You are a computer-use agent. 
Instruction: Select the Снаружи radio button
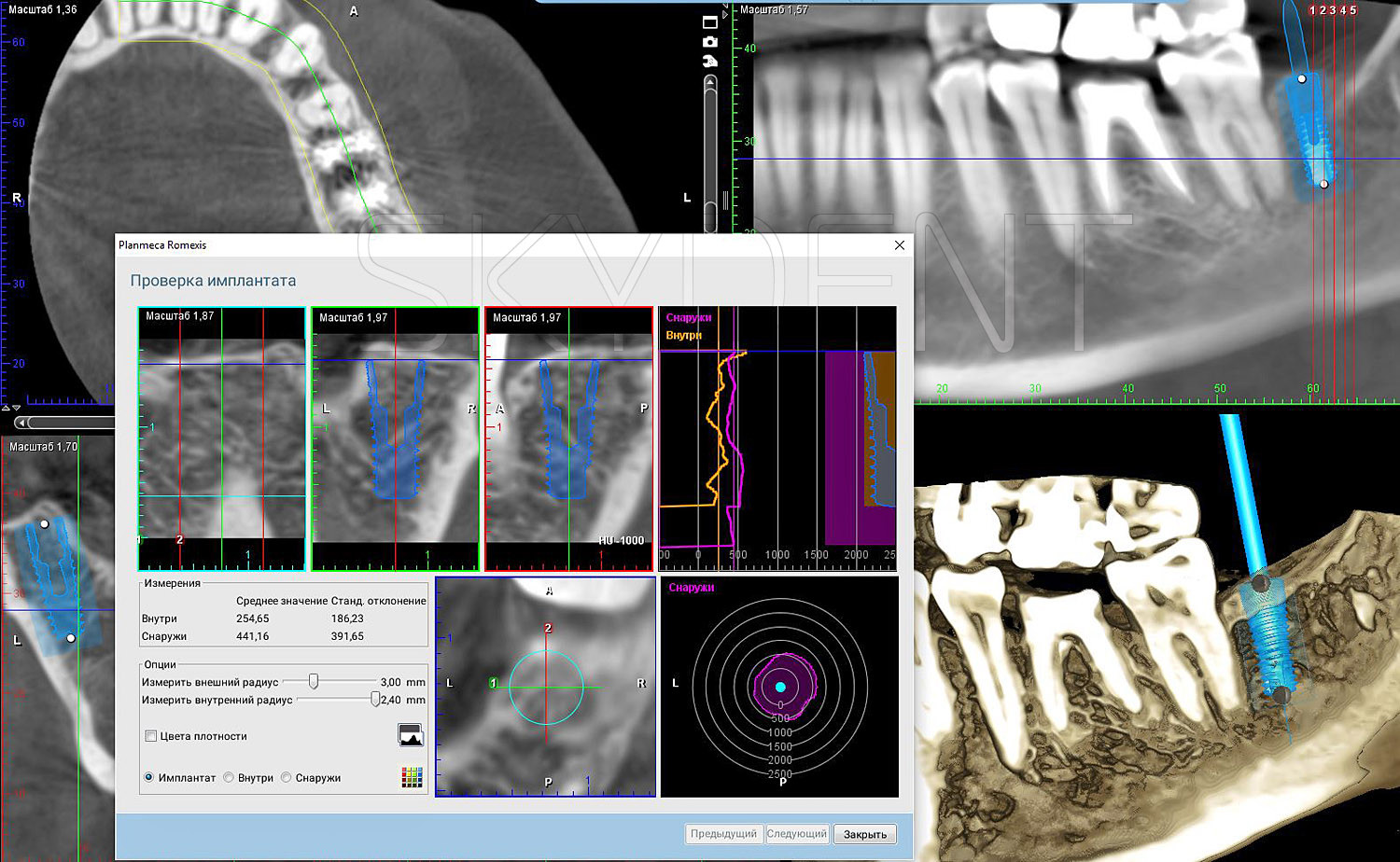point(287,777)
